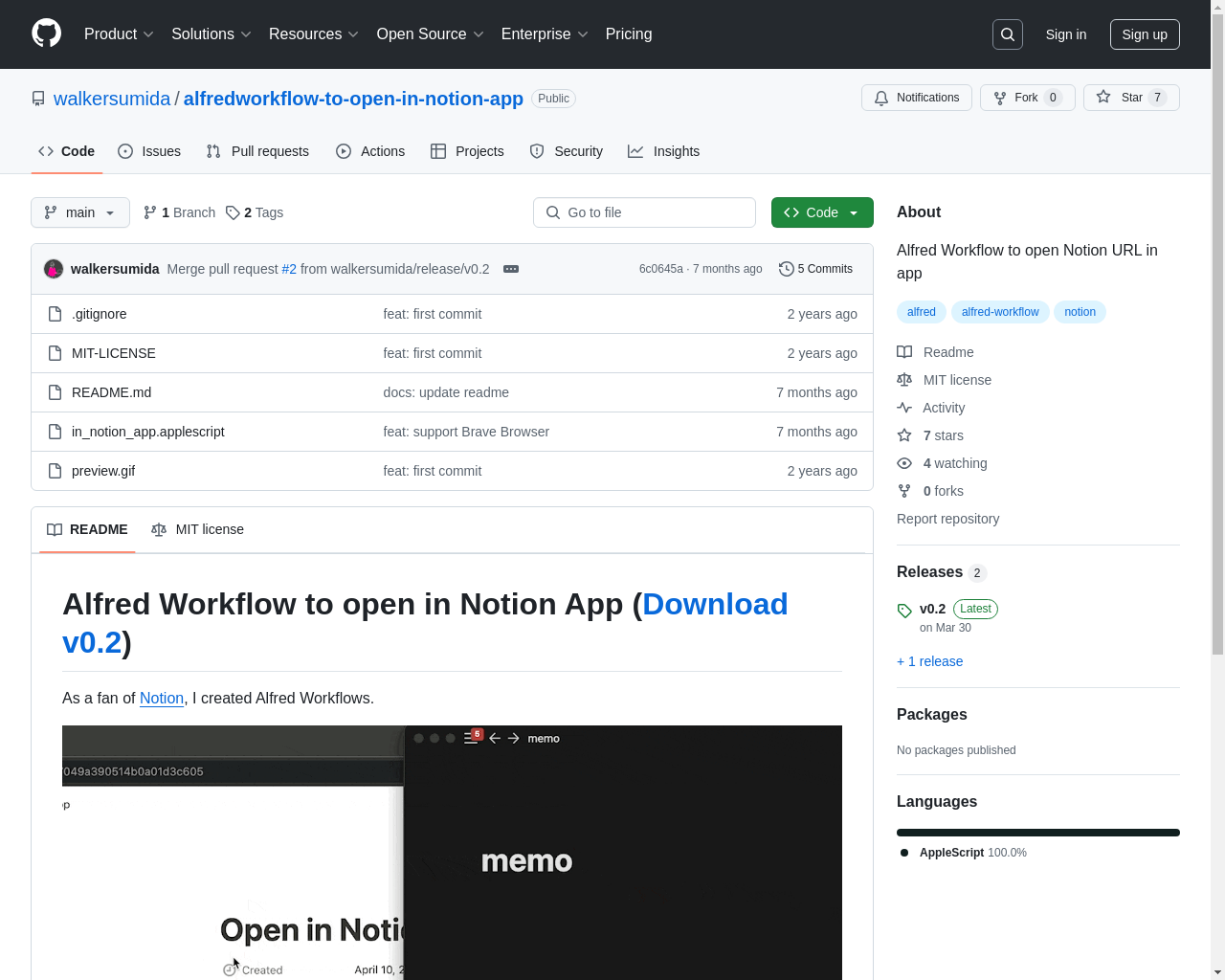Switch to the Issues tab
This screenshot has height=980, width=1225.
coord(149,151)
